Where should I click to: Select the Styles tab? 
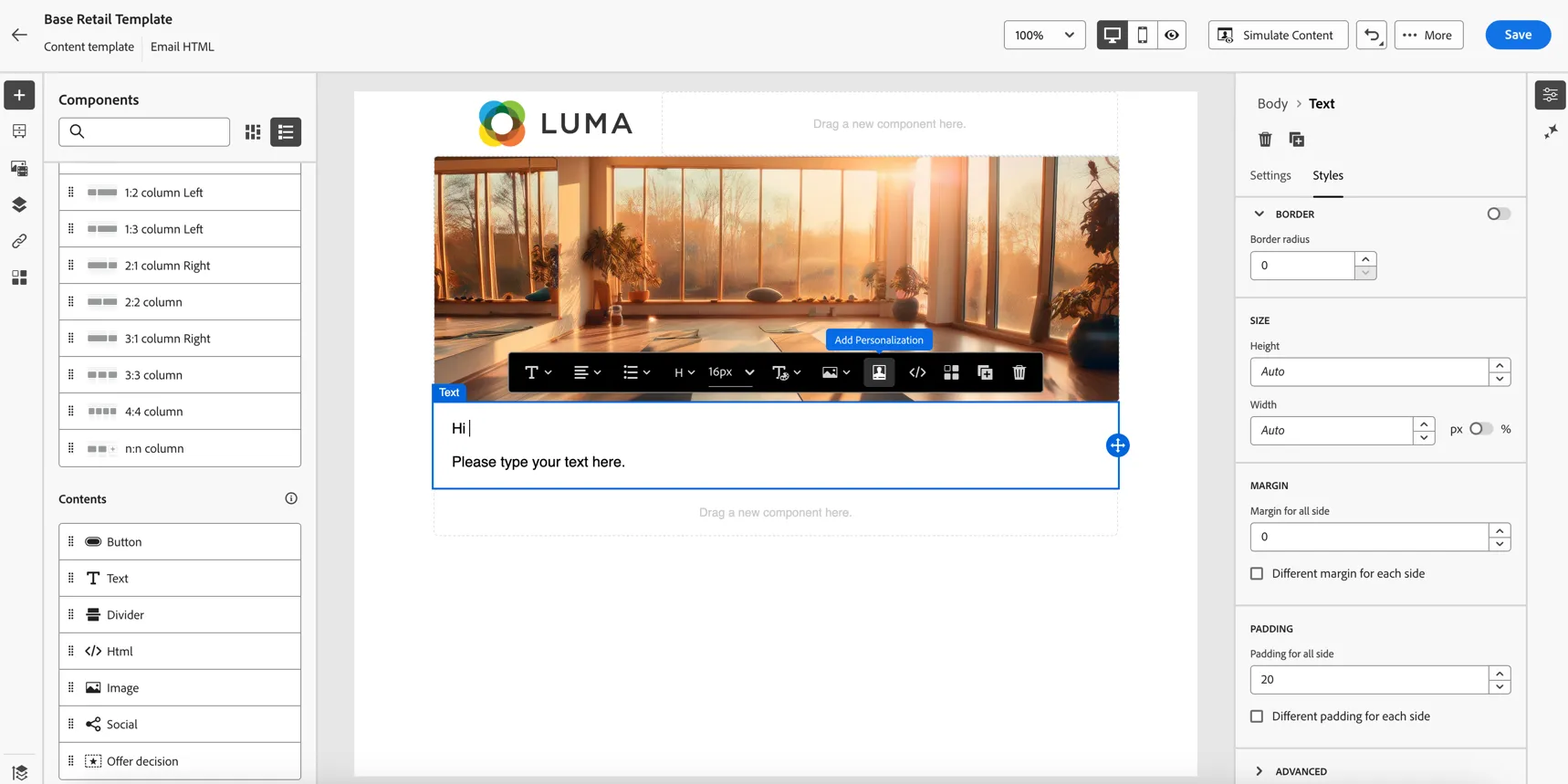1328,175
